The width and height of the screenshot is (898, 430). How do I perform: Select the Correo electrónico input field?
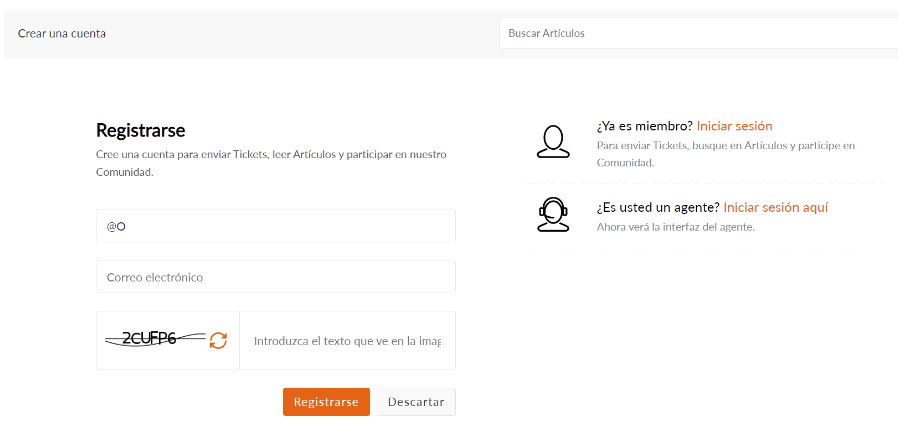(x=275, y=277)
